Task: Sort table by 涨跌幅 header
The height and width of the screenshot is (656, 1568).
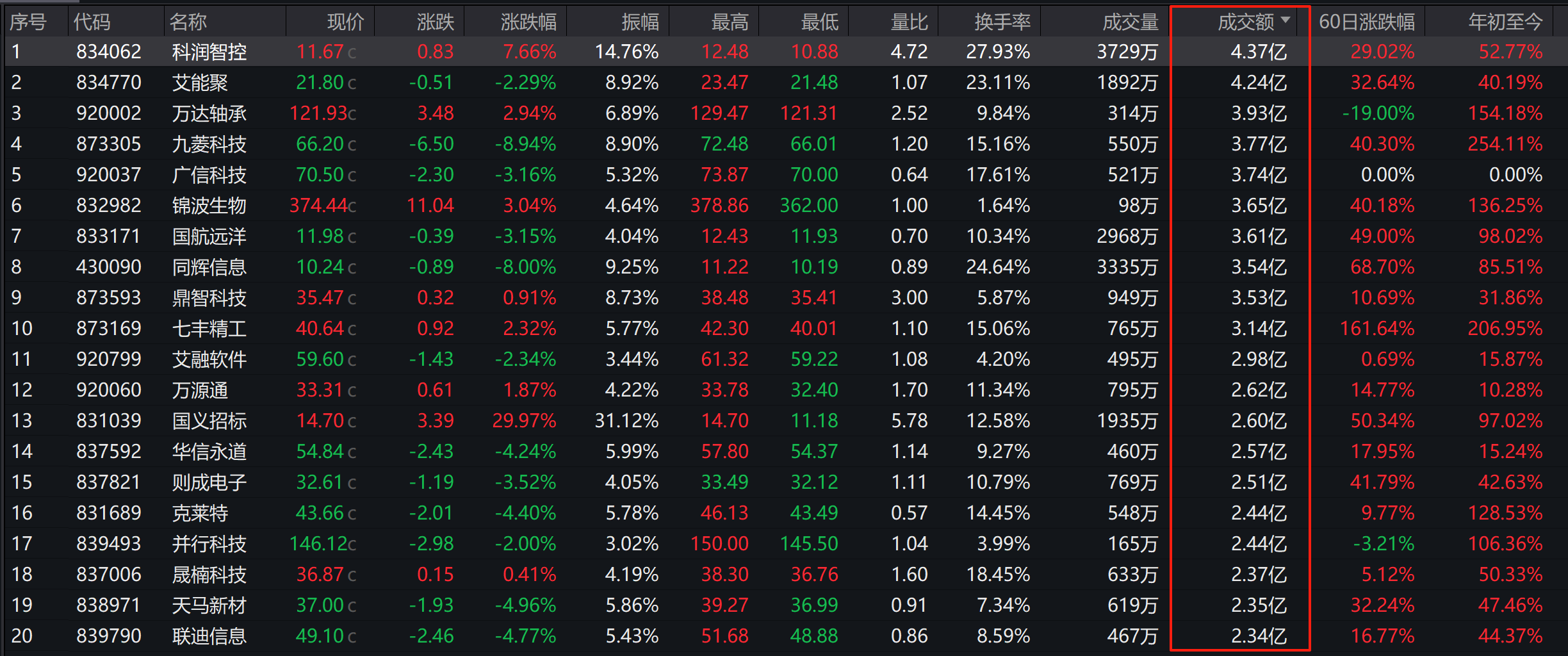Action: coord(528,22)
